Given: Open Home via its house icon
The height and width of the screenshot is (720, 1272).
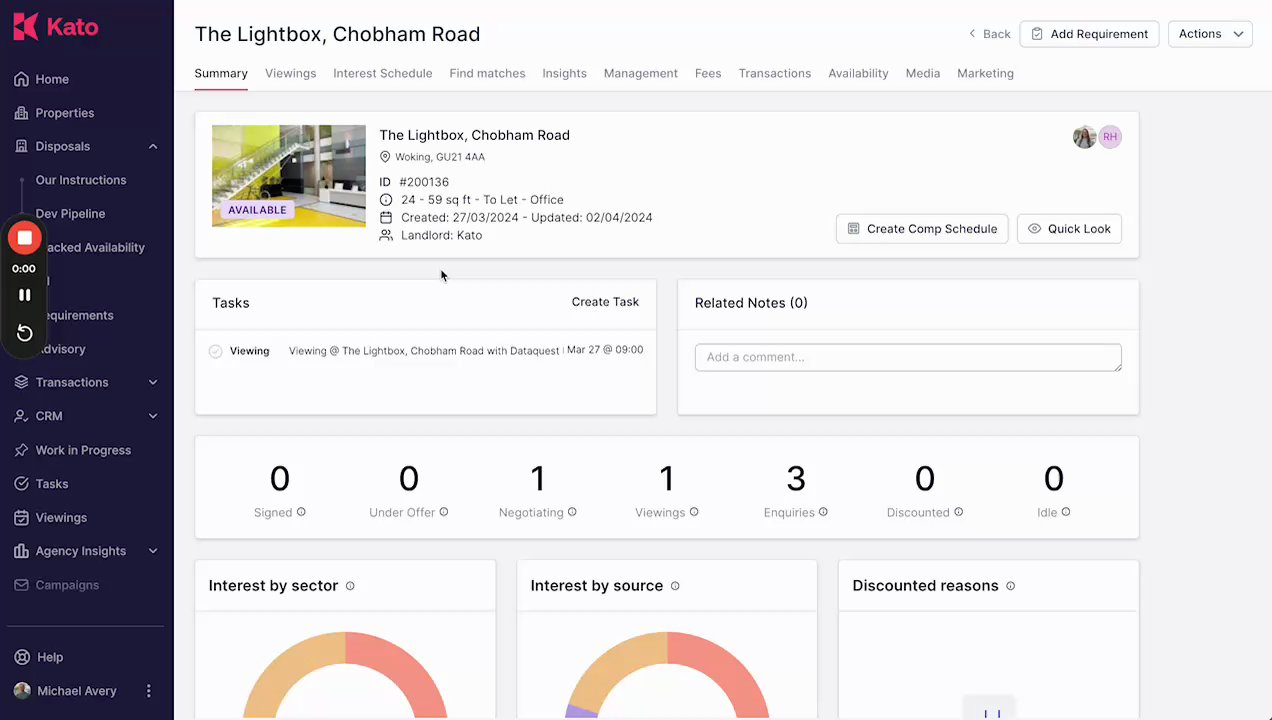Looking at the screenshot, I should 21,79.
